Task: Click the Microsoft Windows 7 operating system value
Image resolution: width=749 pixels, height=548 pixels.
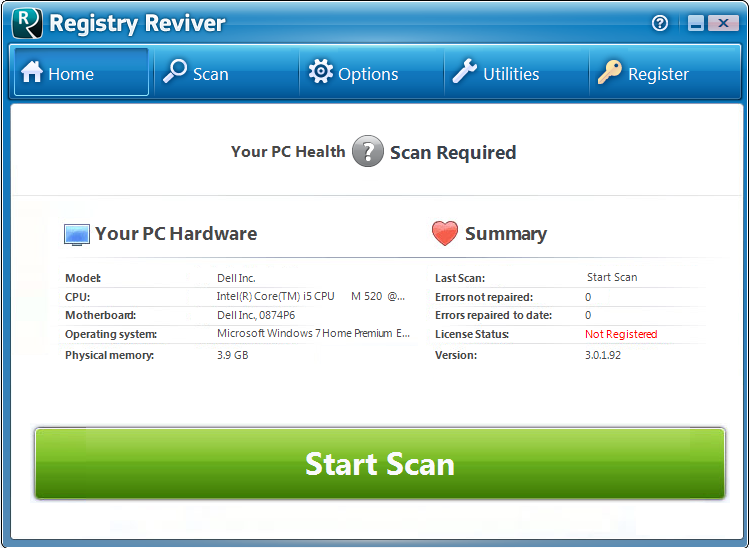Action: point(313,334)
